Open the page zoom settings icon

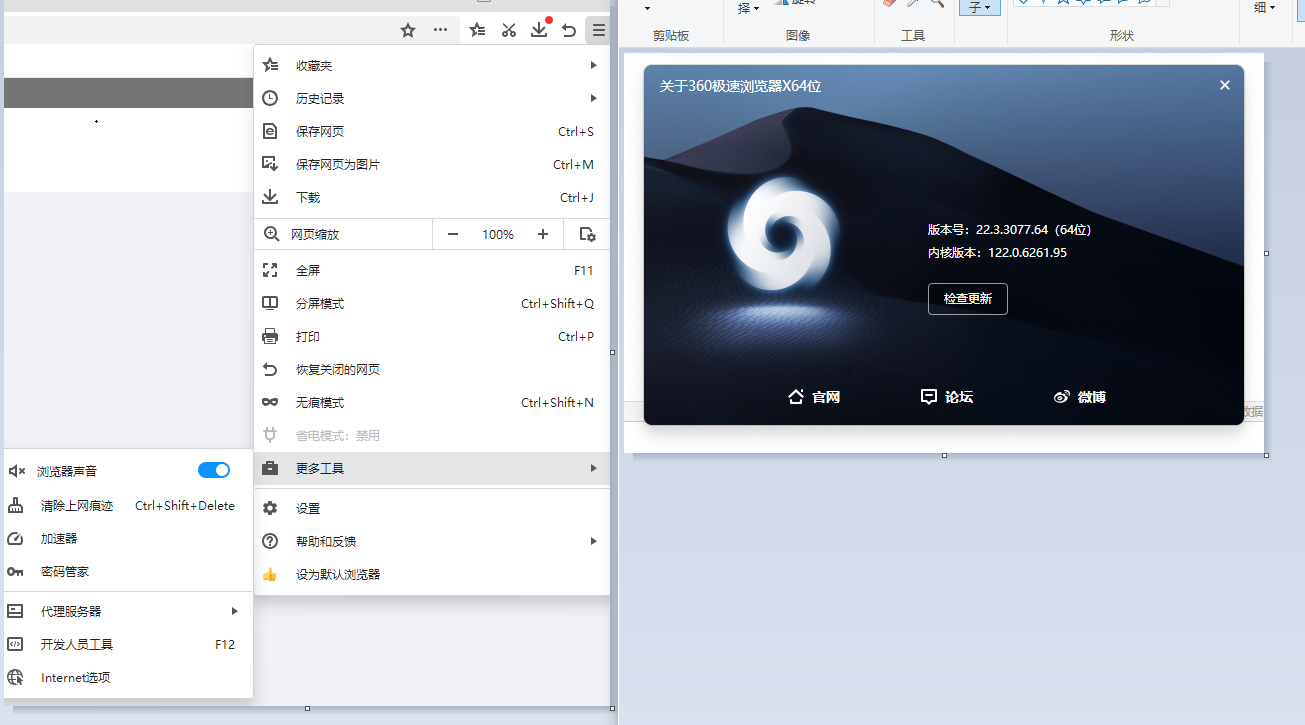[587, 234]
